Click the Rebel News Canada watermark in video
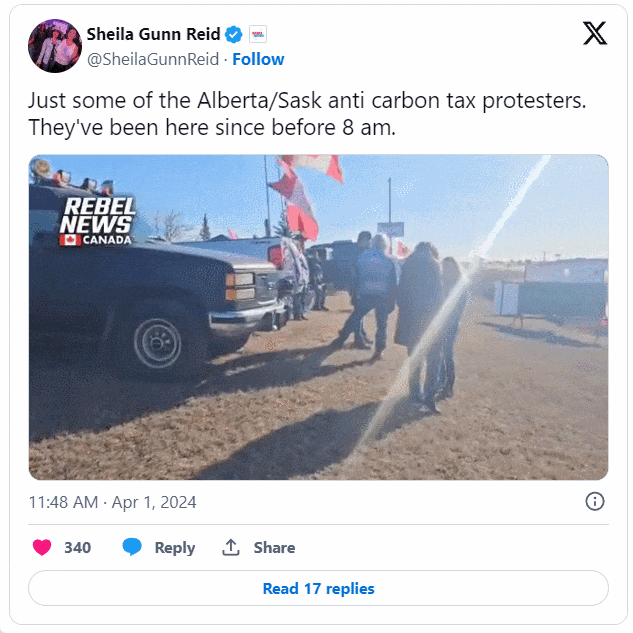 point(97,221)
